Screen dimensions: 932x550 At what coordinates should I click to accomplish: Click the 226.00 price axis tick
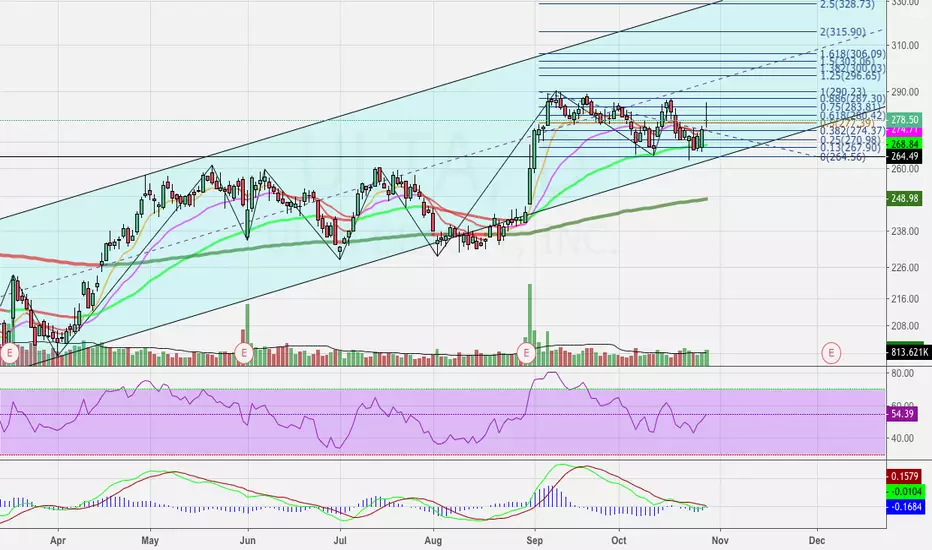click(904, 268)
